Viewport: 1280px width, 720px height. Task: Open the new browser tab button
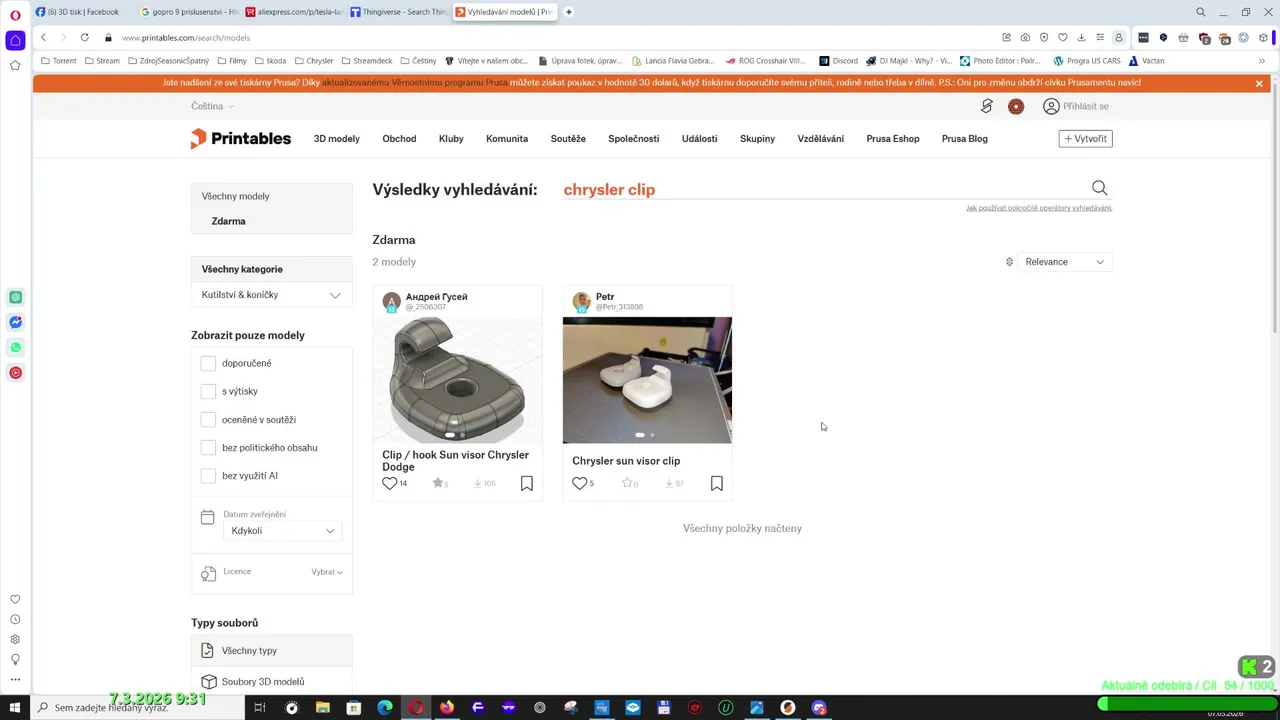coord(569,12)
